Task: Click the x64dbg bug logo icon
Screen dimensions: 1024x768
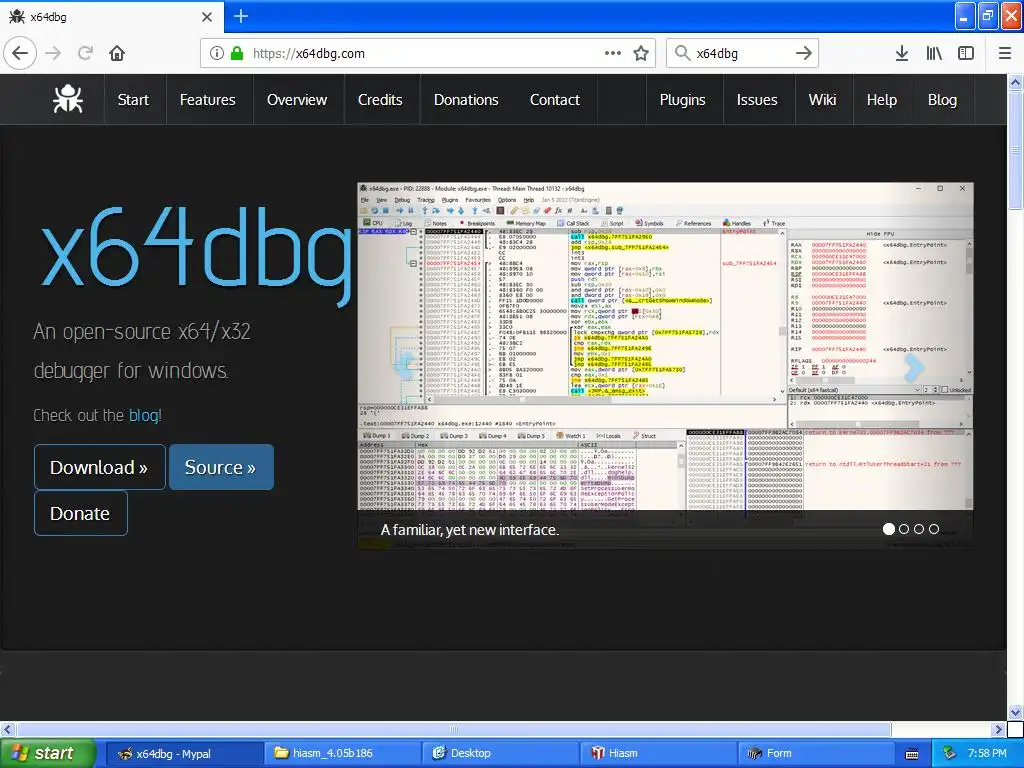Action: (68, 99)
